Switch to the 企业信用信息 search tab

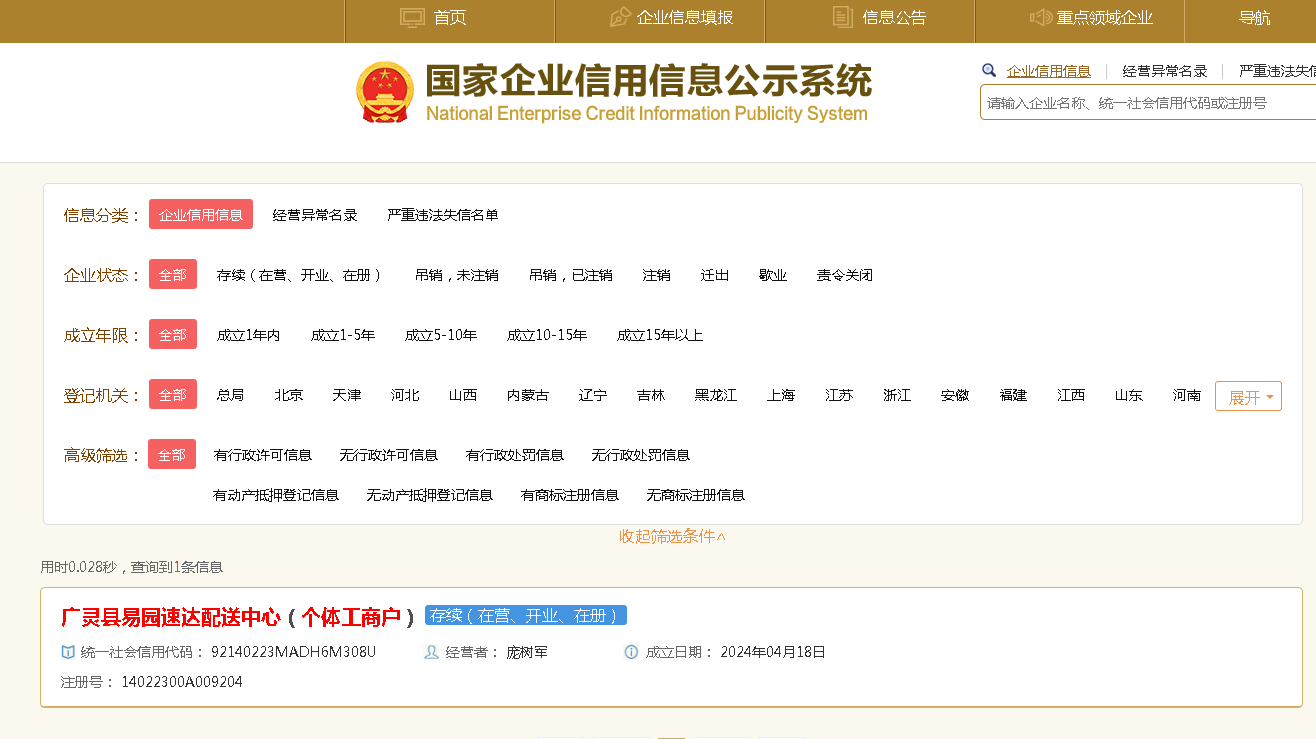click(x=1049, y=71)
